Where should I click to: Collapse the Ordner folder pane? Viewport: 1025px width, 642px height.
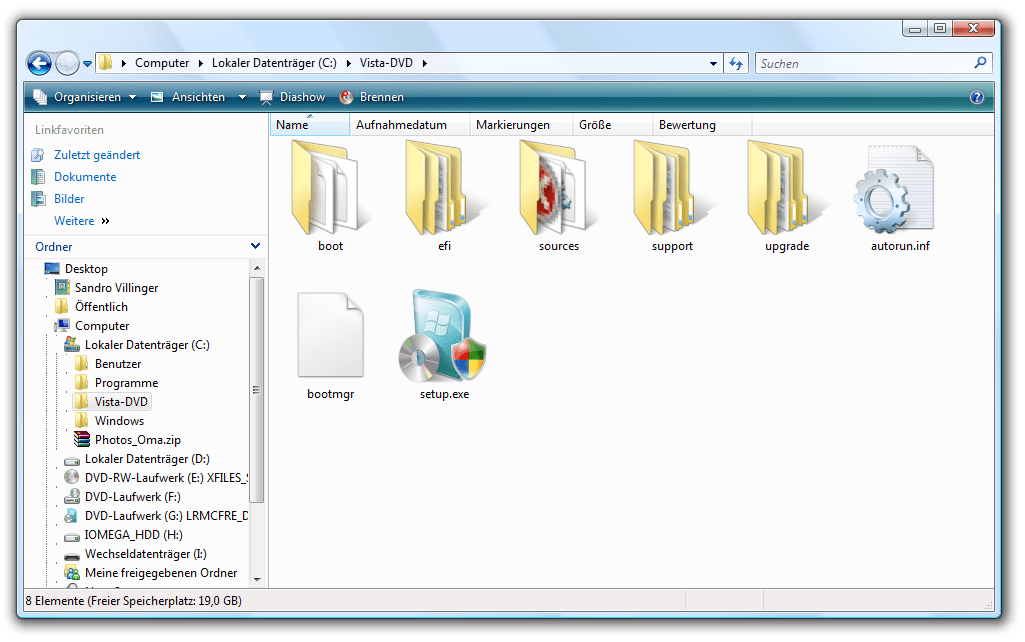pos(255,246)
